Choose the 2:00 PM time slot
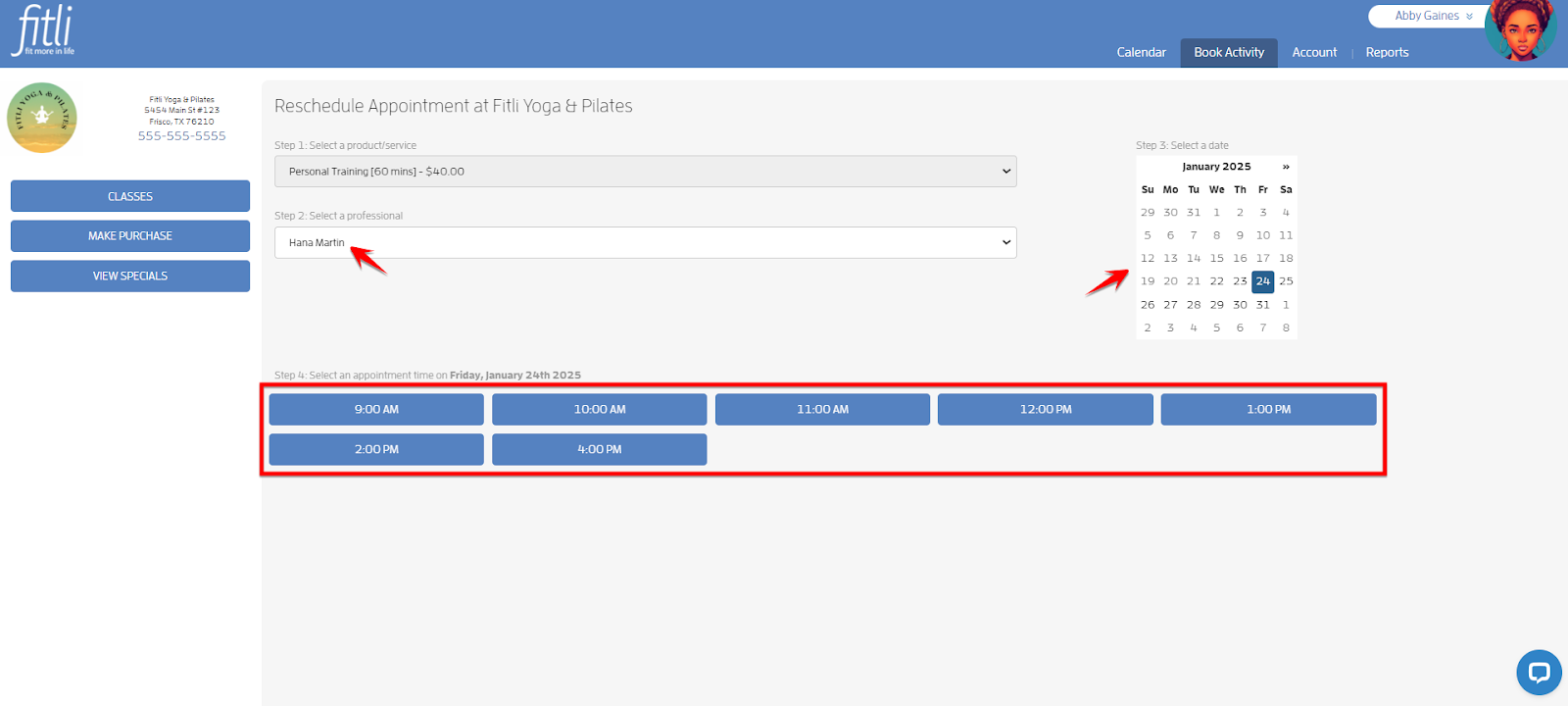 tap(376, 450)
